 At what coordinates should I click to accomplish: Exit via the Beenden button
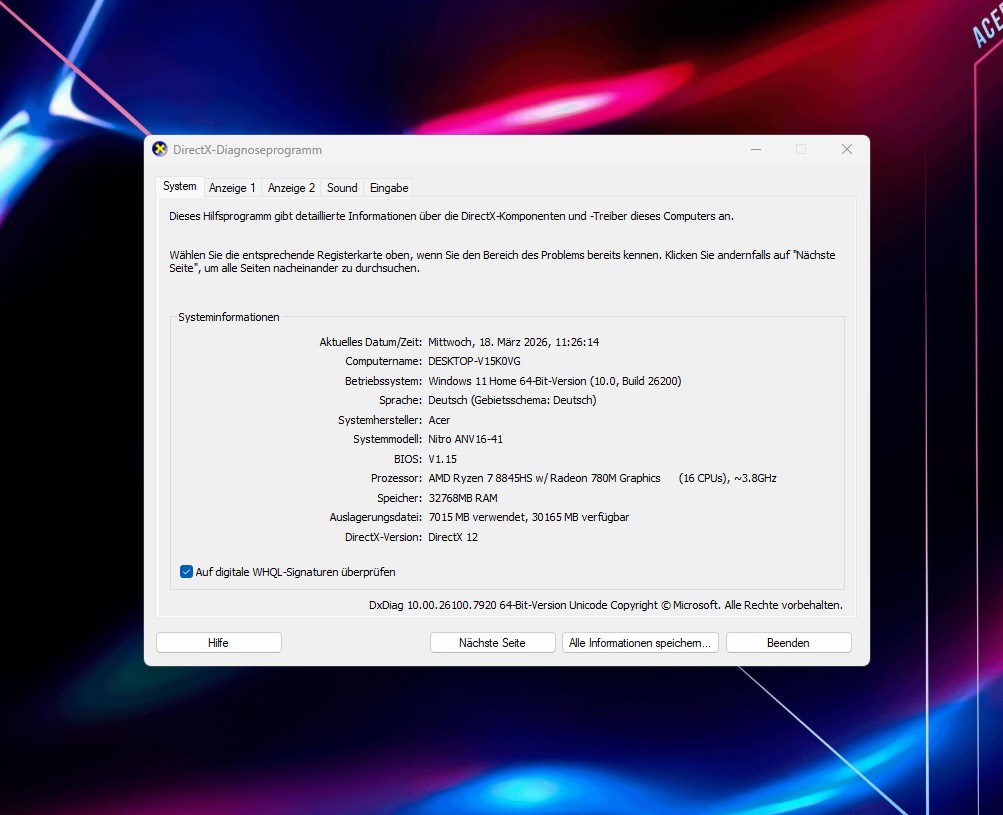tap(788, 643)
